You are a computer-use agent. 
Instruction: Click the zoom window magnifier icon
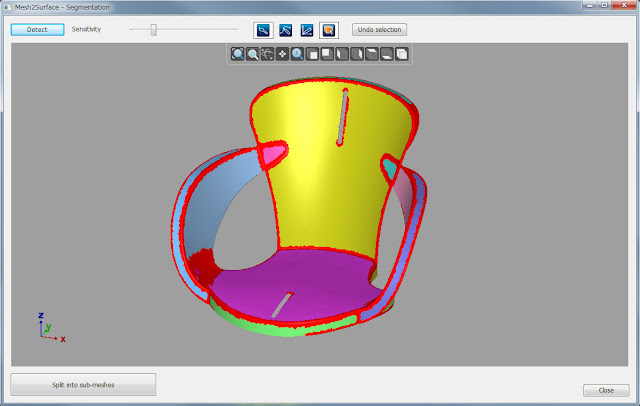pyautogui.click(x=253, y=54)
